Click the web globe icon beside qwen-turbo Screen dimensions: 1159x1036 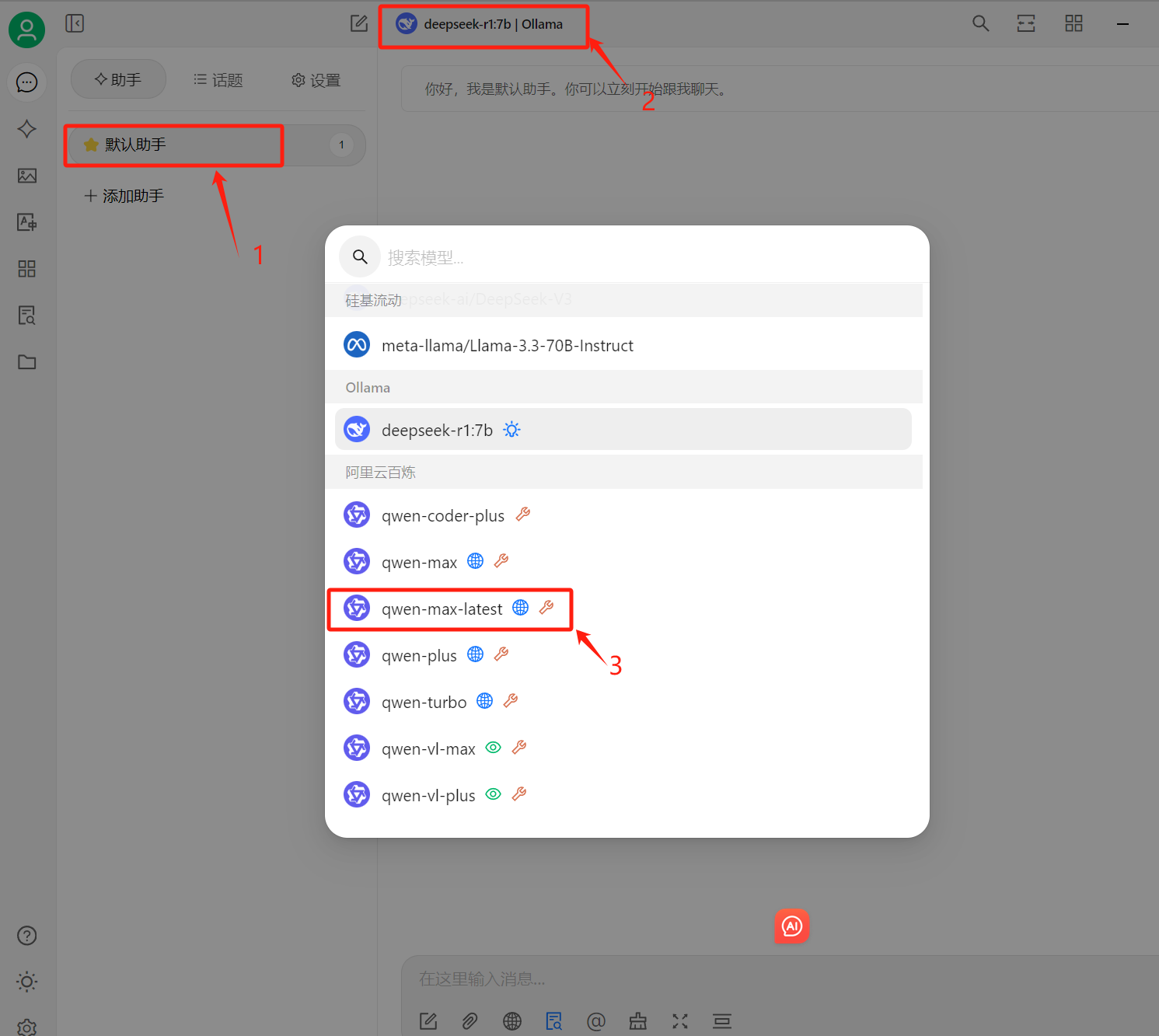485,701
